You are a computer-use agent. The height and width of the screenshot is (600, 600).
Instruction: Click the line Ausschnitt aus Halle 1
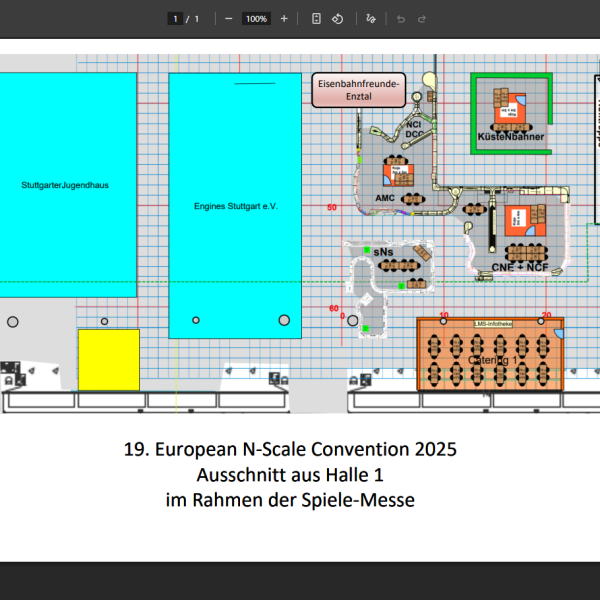point(290,475)
